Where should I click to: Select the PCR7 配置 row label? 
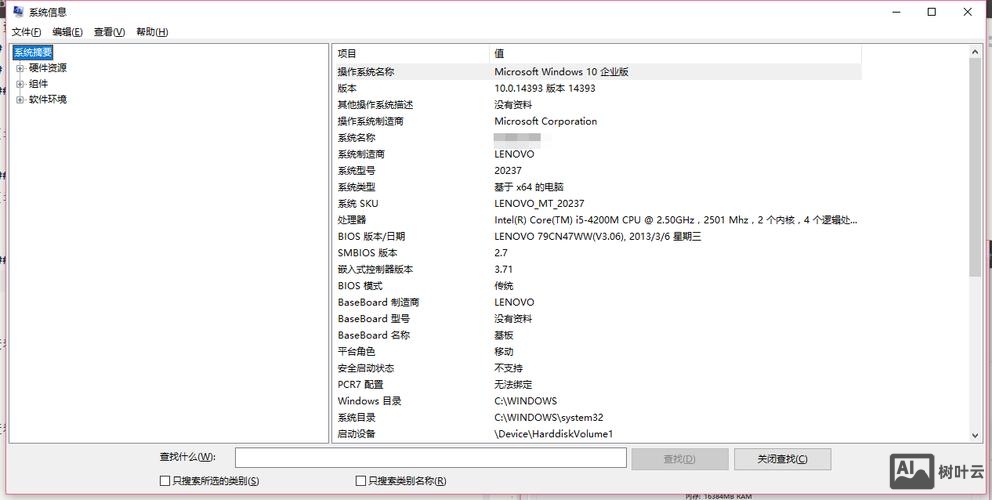tap(361, 384)
